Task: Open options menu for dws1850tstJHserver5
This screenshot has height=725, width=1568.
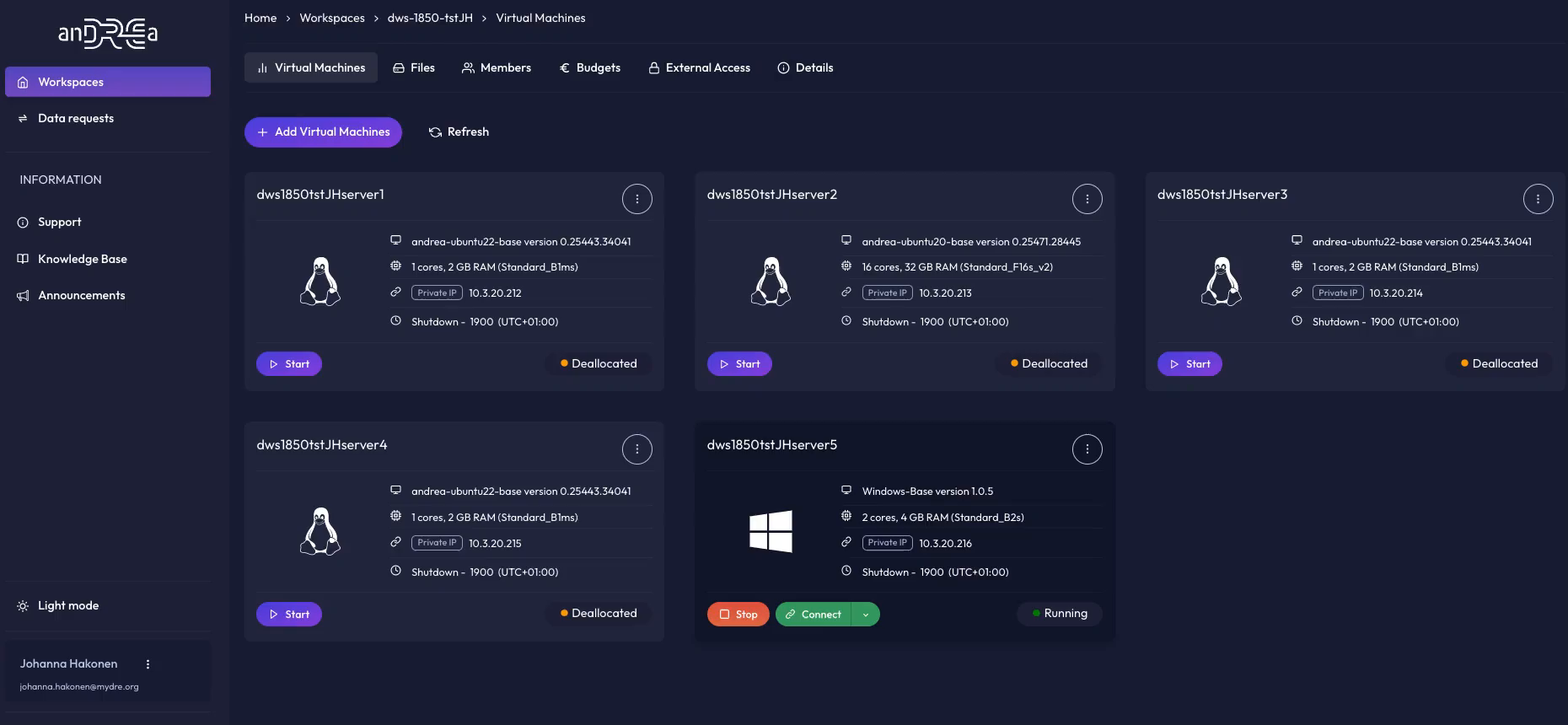Action: tap(1087, 449)
